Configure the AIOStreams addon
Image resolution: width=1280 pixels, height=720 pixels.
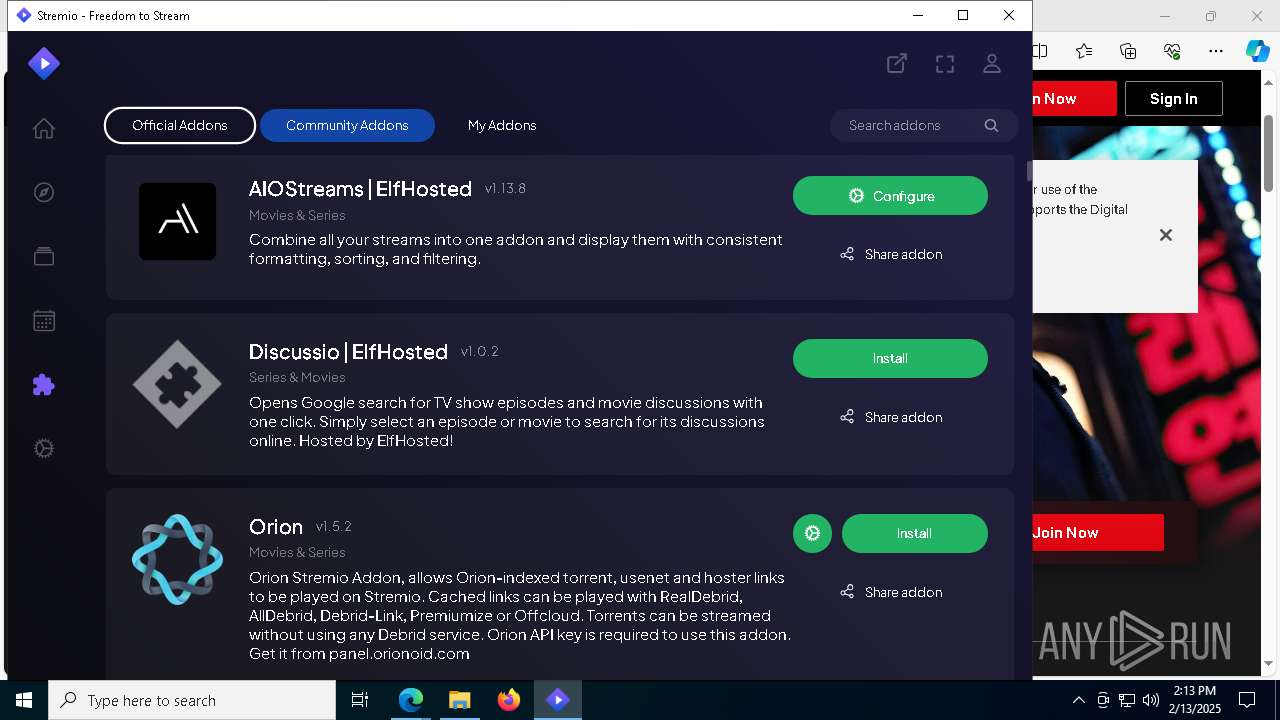tap(890, 195)
